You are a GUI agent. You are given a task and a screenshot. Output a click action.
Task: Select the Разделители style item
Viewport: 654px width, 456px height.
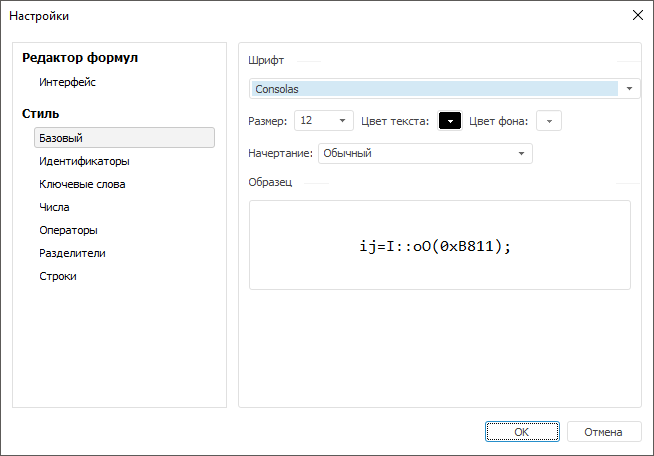(x=72, y=253)
